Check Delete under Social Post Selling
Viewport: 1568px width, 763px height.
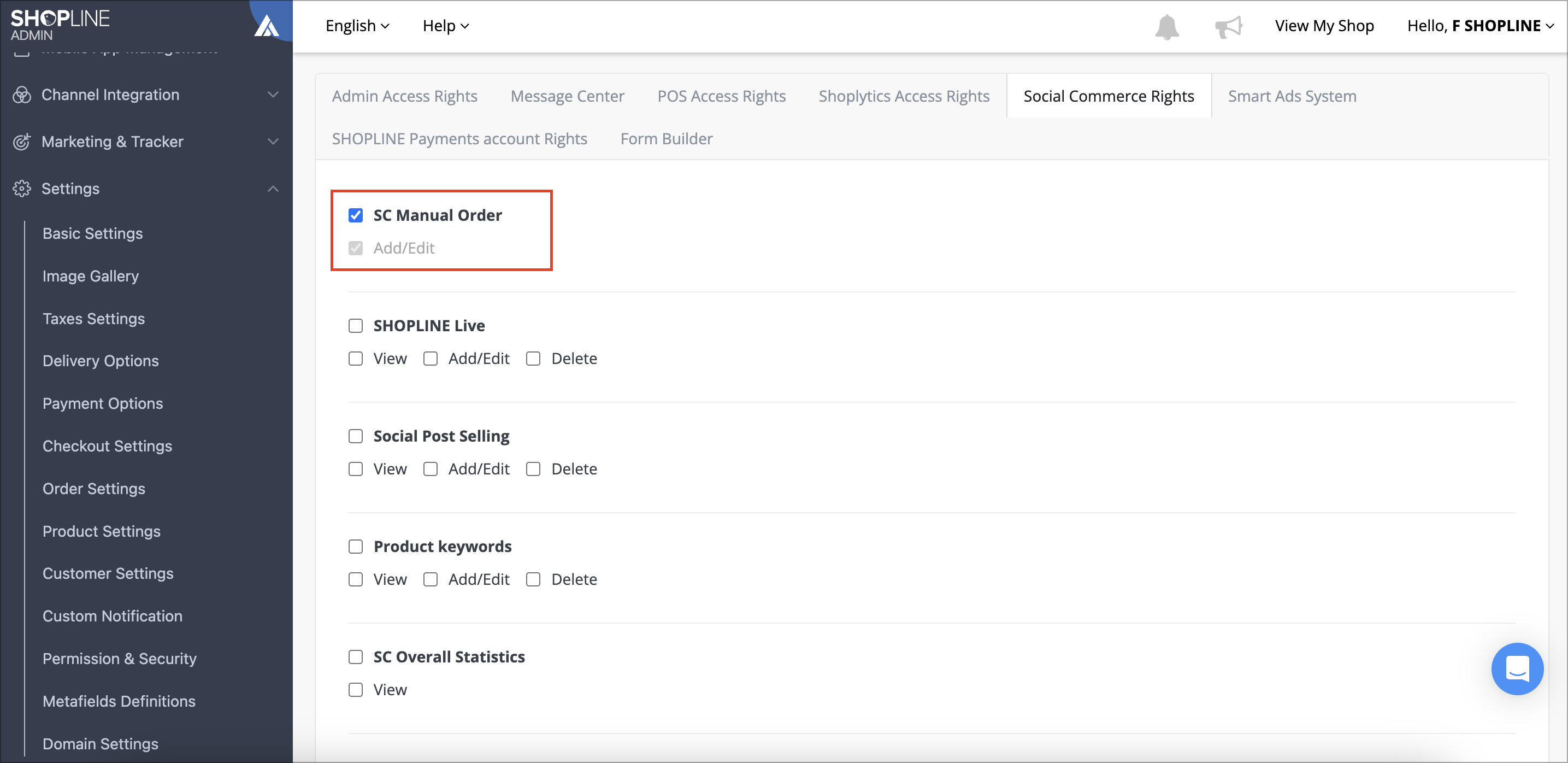click(533, 469)
